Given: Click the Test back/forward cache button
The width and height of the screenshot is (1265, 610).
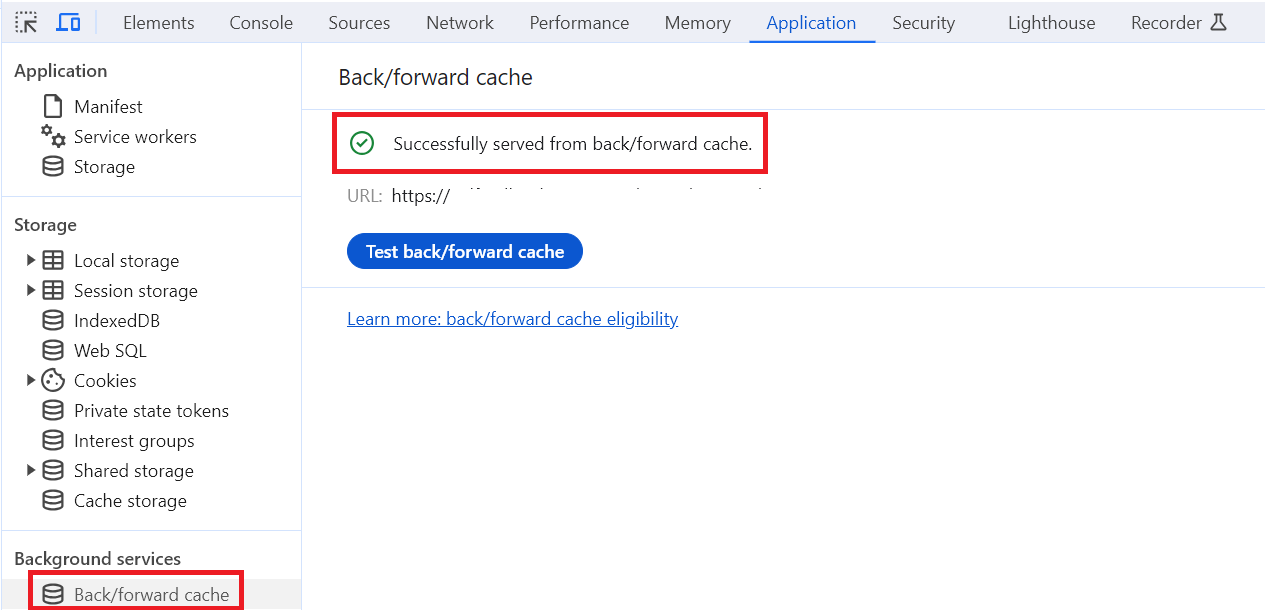Looking at the screenshot, I should [x=465, y=252].
